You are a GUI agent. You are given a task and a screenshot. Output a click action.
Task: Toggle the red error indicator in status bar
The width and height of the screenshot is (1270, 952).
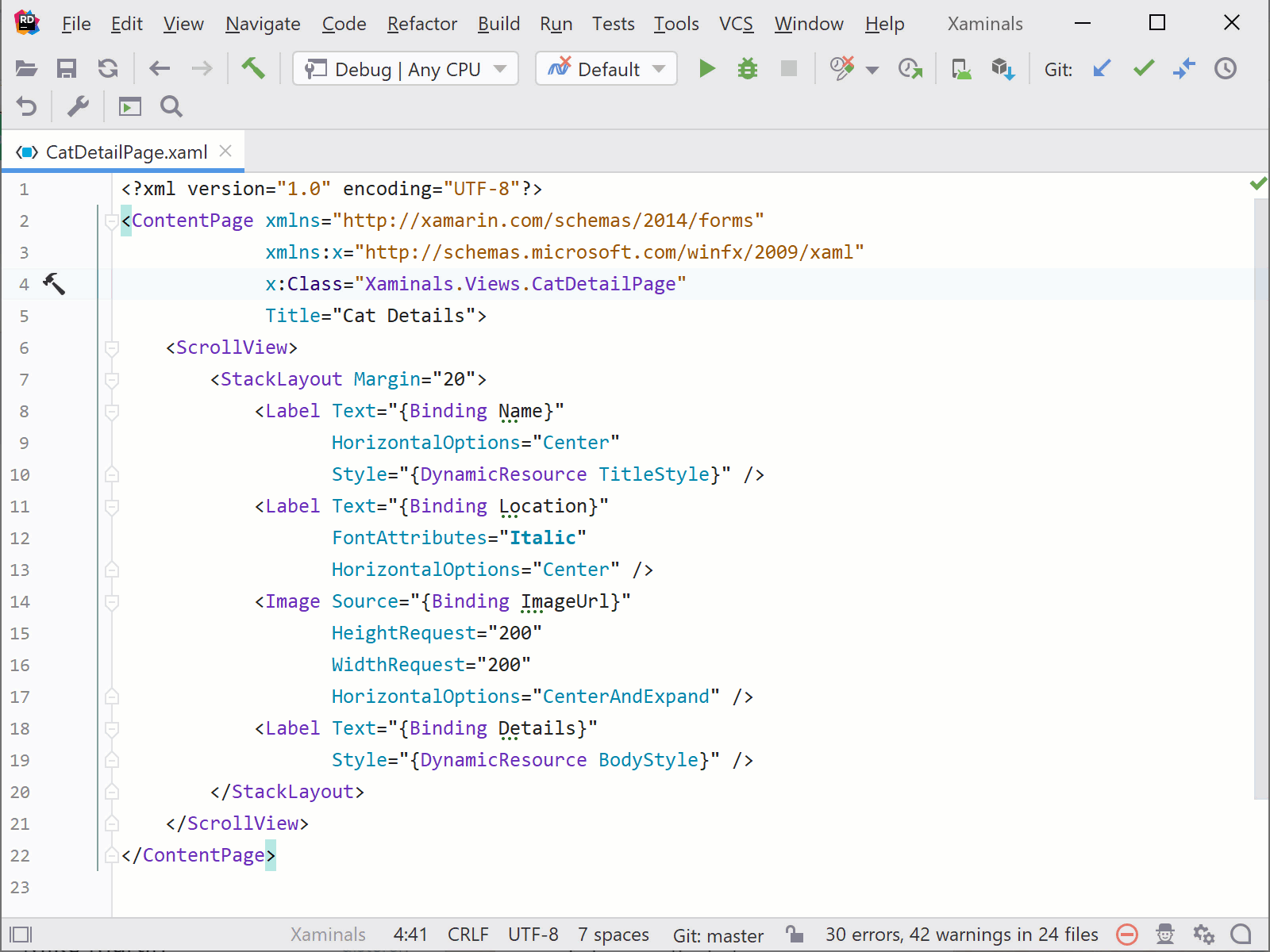pos(1126,935)
